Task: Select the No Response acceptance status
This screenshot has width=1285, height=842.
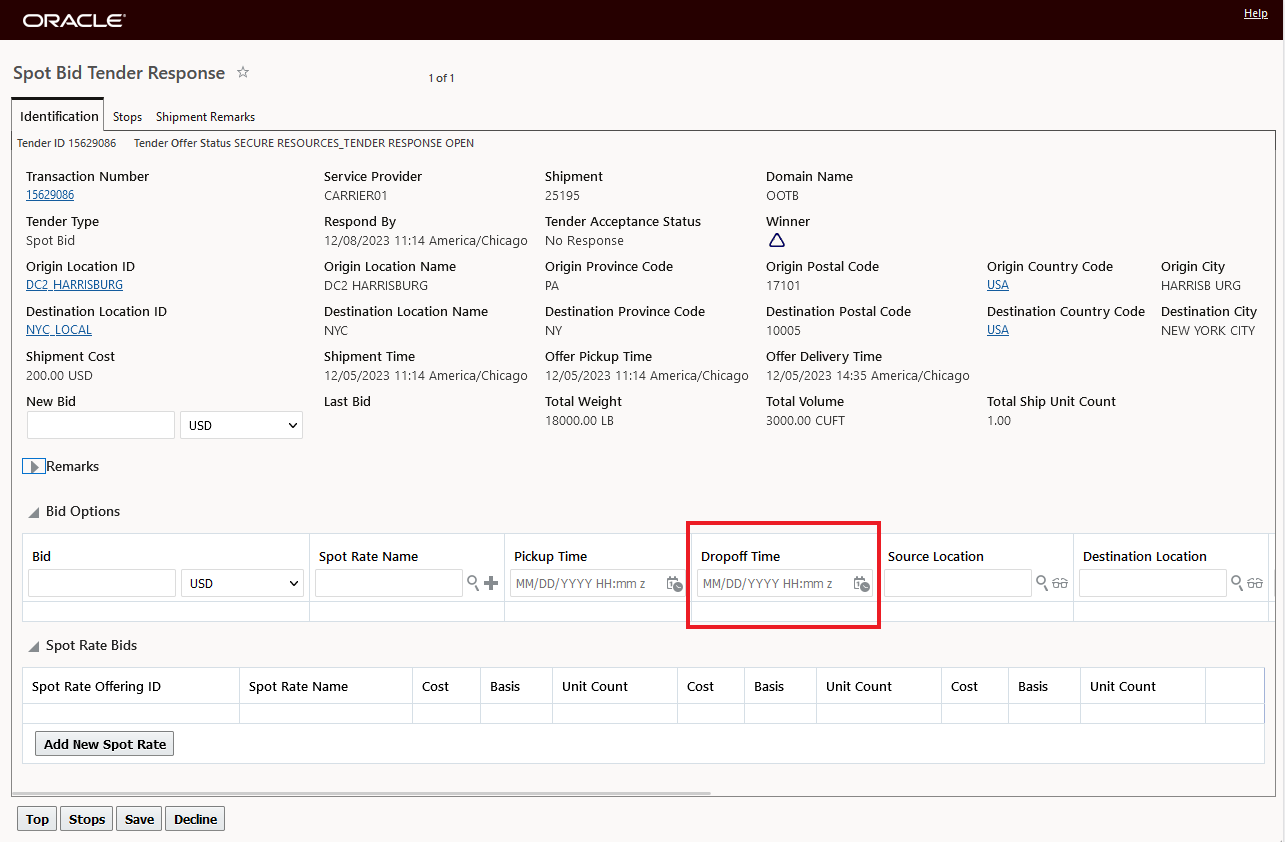Action: (584, 240)
